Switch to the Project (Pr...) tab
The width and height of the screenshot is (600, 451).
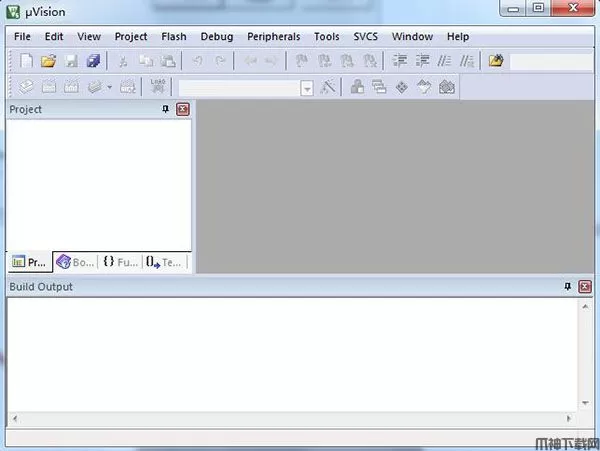(29, 262)
